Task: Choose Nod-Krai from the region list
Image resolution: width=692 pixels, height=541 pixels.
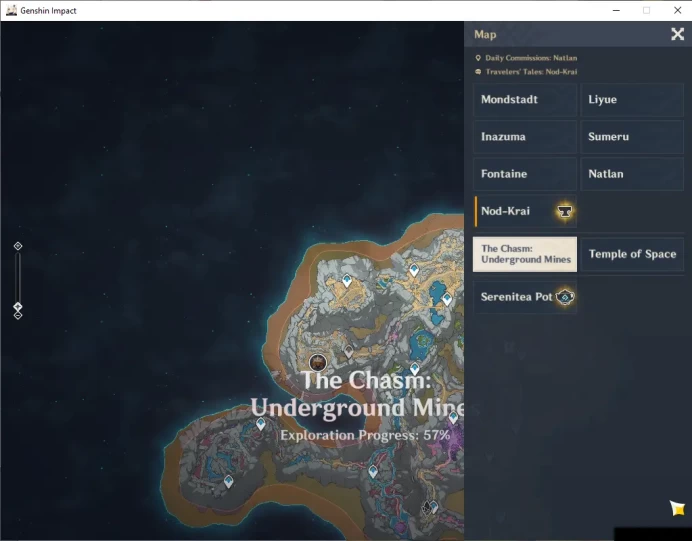Action: point(525,211)
